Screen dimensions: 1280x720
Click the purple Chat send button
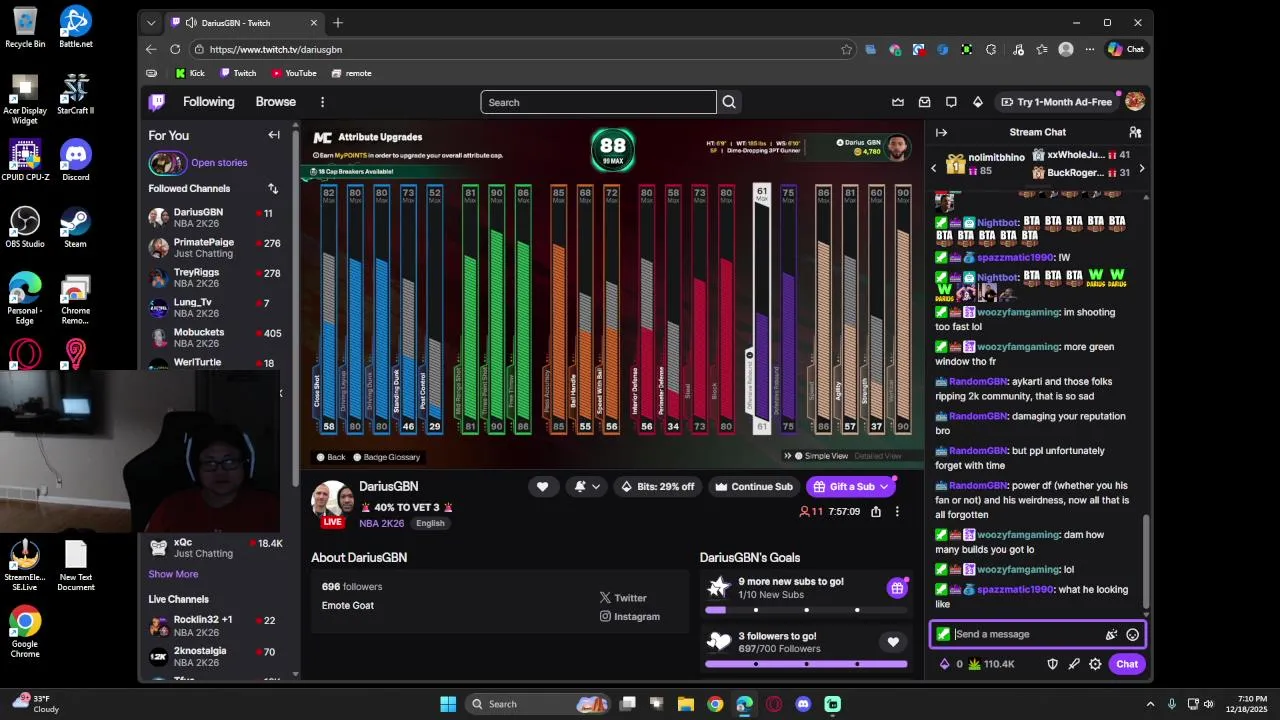1127,664
